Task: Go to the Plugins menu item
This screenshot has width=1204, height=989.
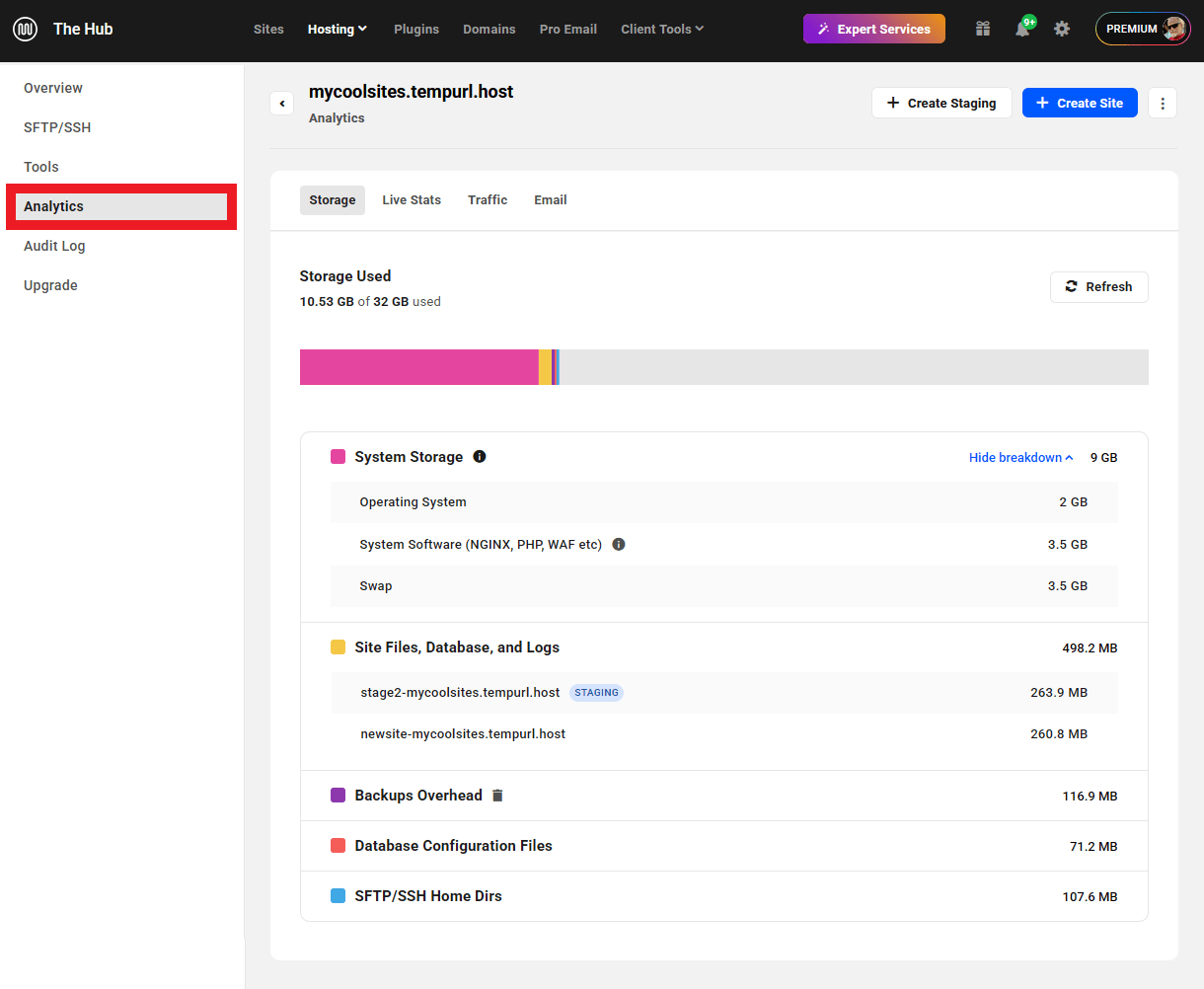Action: pyautogui.click(x=416, y=29)
